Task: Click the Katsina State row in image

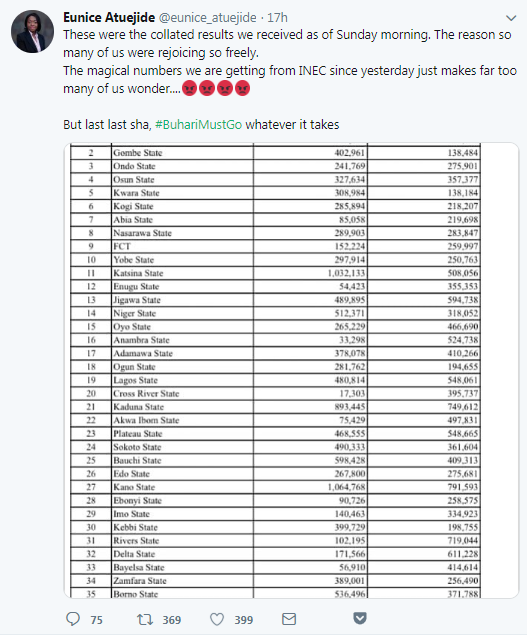Action: (x=275, y=273)
